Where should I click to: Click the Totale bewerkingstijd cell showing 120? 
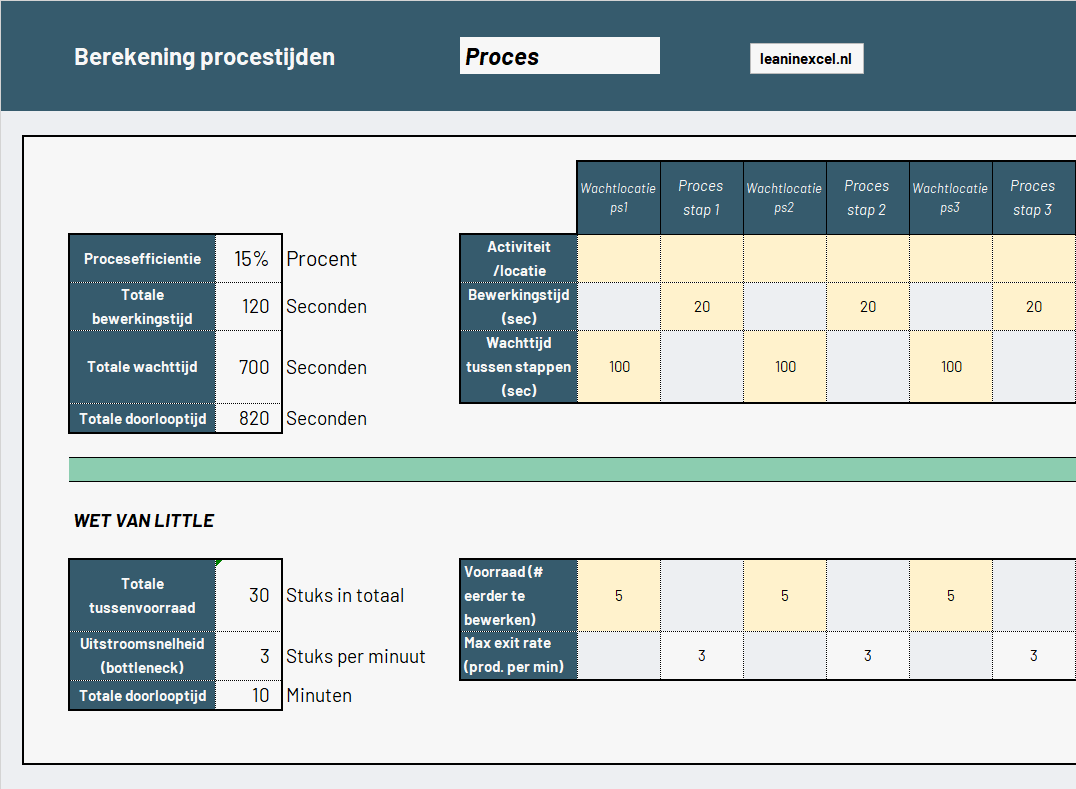point(249,306)
